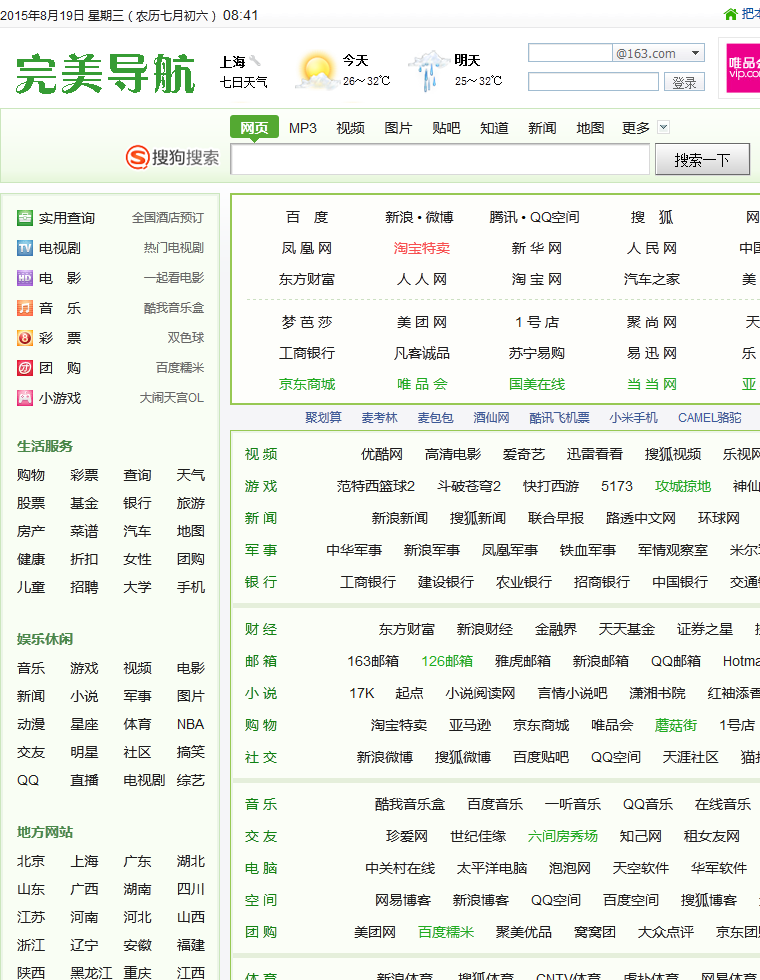Open the 新浪·微博 link

(x=419, y=218)
